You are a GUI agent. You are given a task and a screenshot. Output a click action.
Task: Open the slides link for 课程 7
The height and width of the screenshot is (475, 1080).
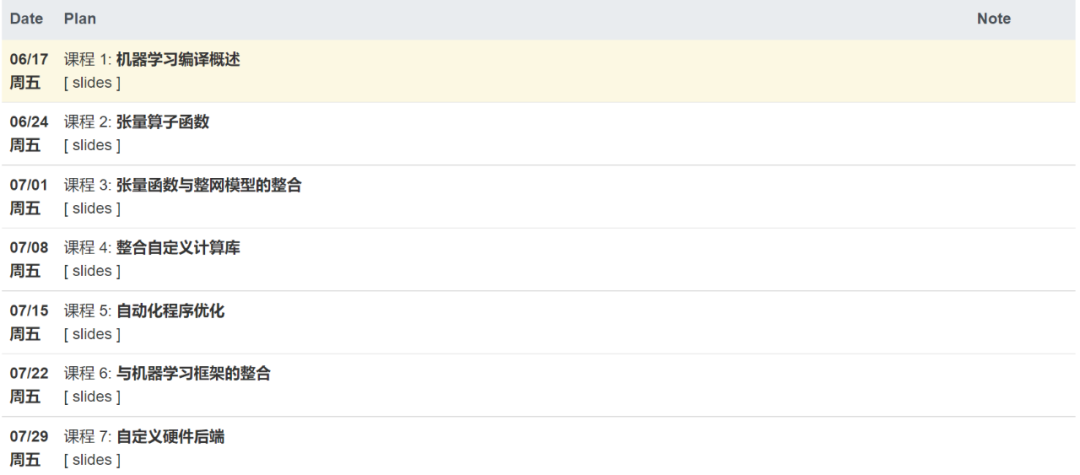pos(92,460)
